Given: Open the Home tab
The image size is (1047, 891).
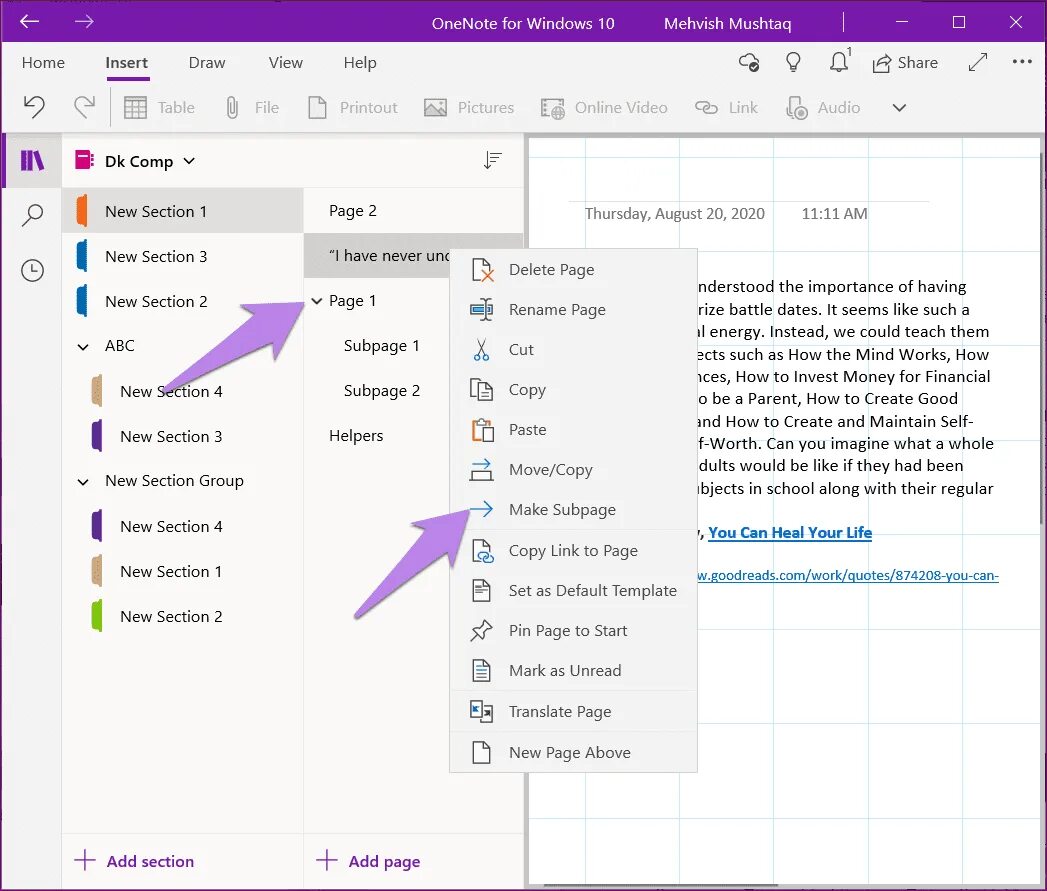Looking at the screenshot, I should tap(43, 63).
